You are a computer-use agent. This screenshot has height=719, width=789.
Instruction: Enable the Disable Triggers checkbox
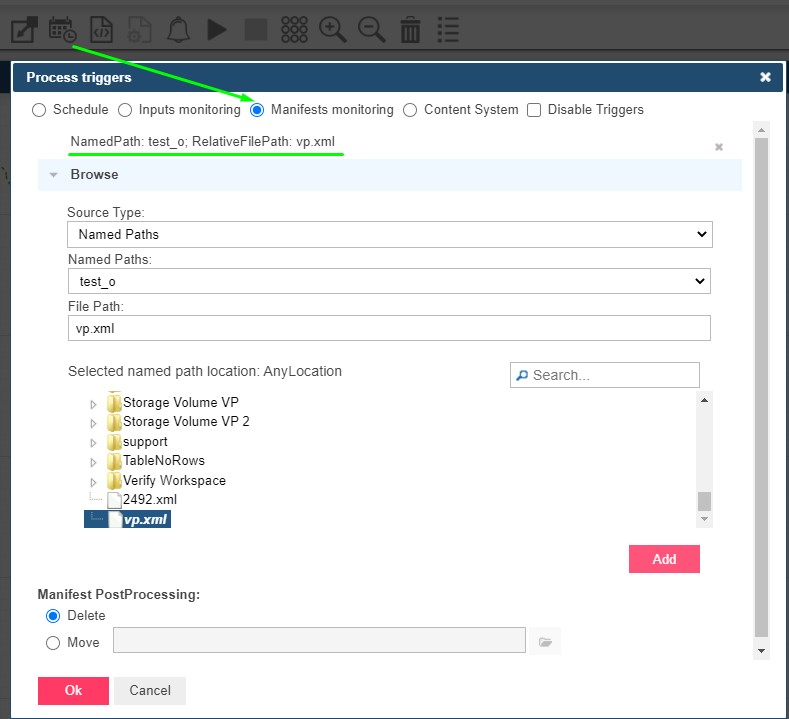tap(534, 110)
